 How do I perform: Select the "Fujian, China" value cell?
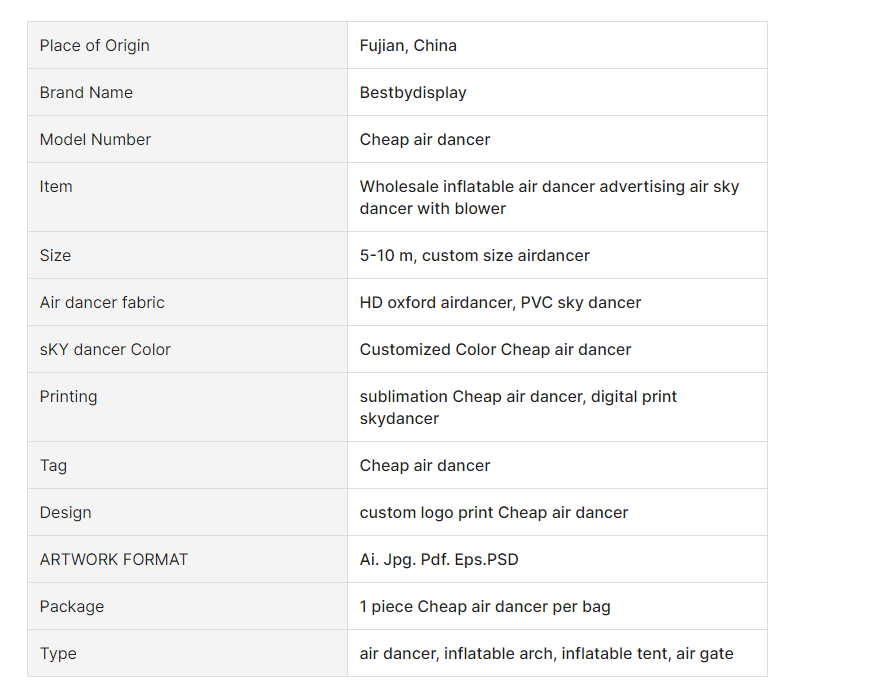tap(408, 45)
